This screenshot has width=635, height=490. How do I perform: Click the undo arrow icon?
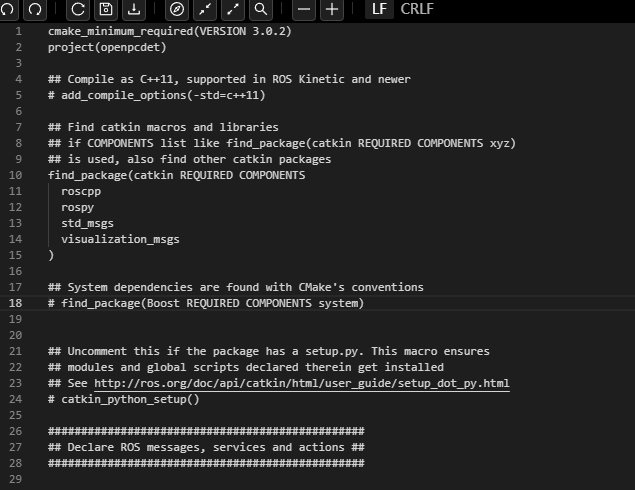(7, 9)
